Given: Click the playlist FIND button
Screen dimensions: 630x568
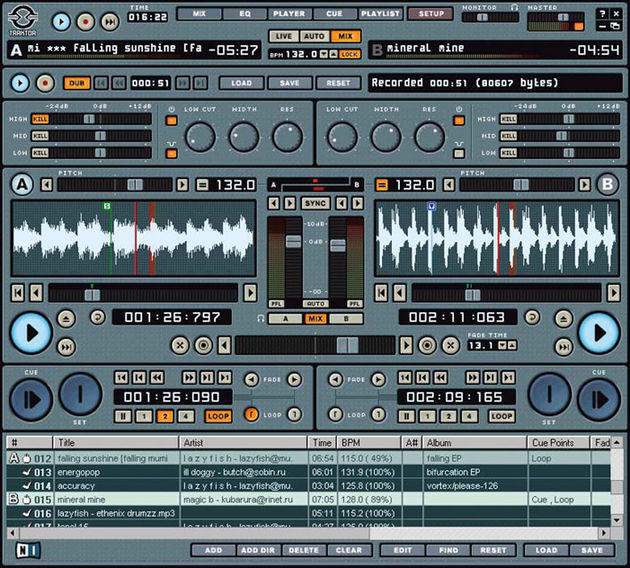Looking at the screenshot, I should [x=448, y=550].
